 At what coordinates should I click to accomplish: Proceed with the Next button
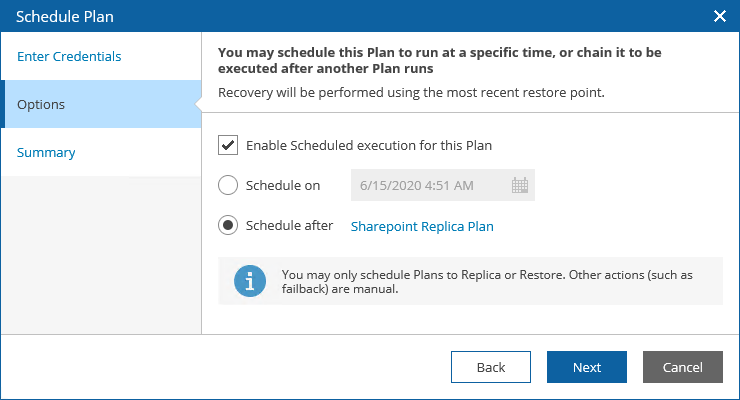click(x=587, y=367)
